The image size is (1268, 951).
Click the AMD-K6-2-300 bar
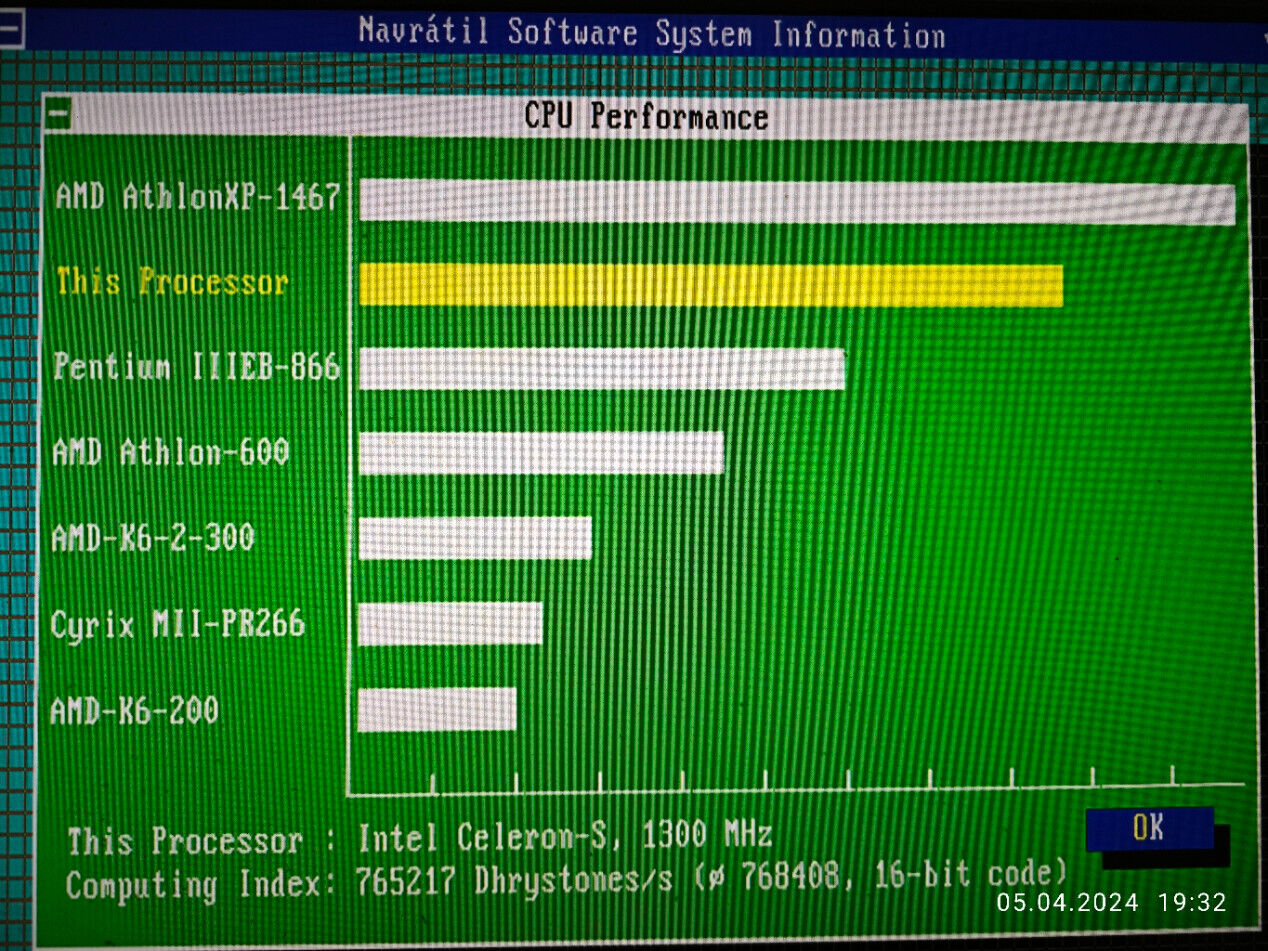(x=475, y=538)
